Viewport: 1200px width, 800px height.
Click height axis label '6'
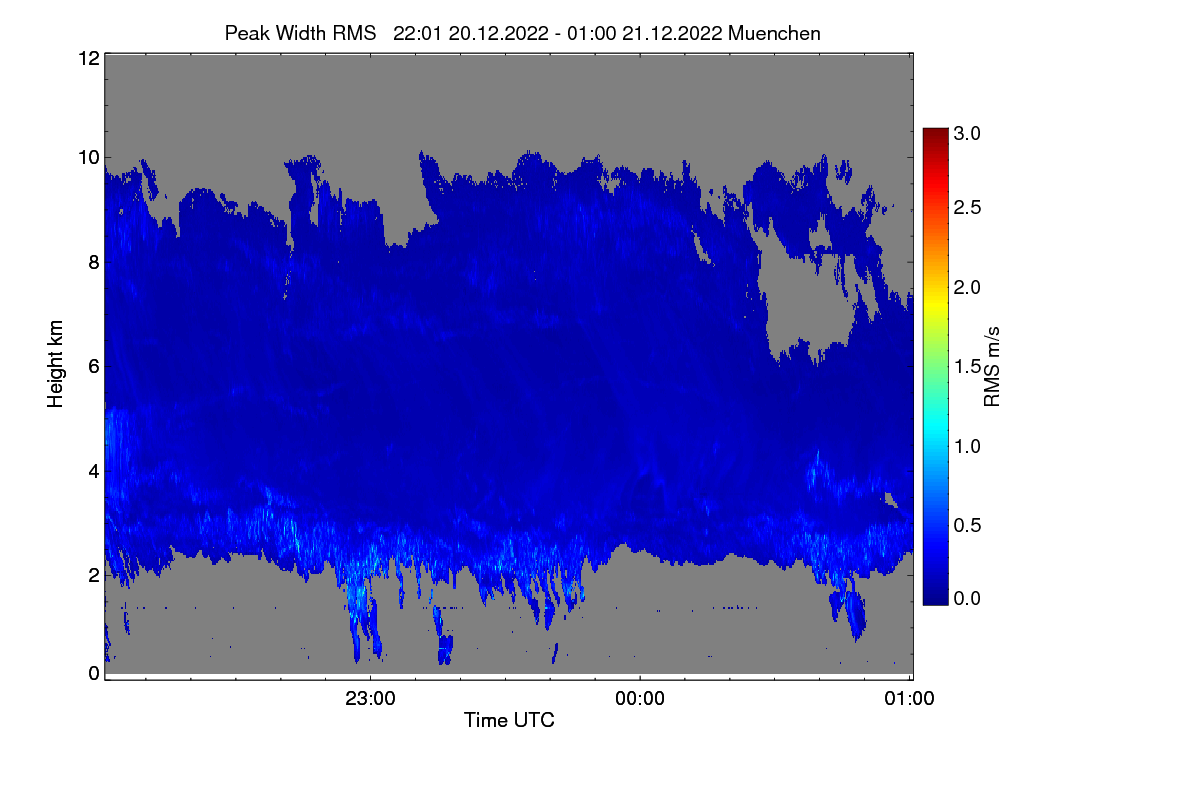coord(94,366)
